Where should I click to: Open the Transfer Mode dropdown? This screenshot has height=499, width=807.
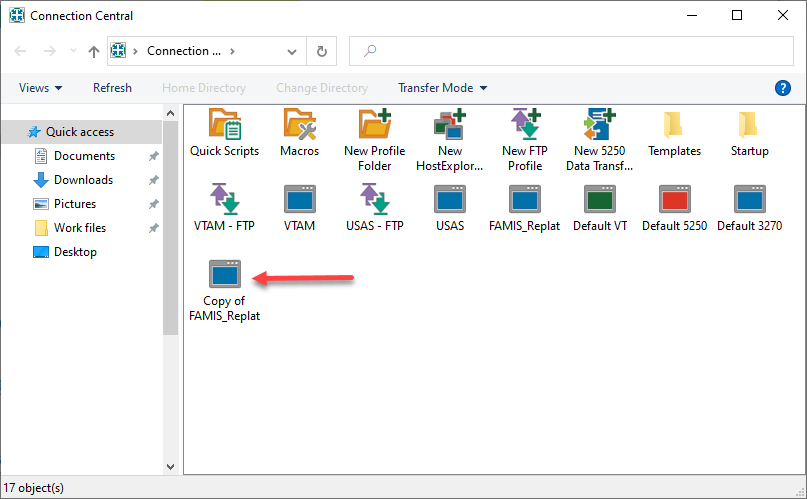443,88
